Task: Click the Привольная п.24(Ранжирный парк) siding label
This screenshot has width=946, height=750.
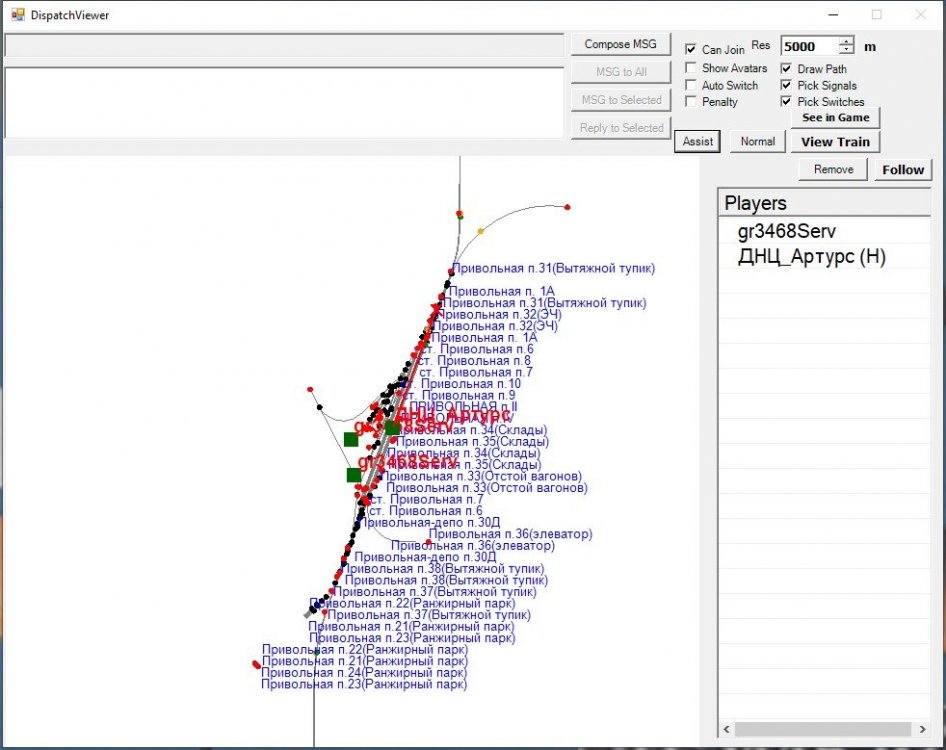Action: click(x=363, y=673)
